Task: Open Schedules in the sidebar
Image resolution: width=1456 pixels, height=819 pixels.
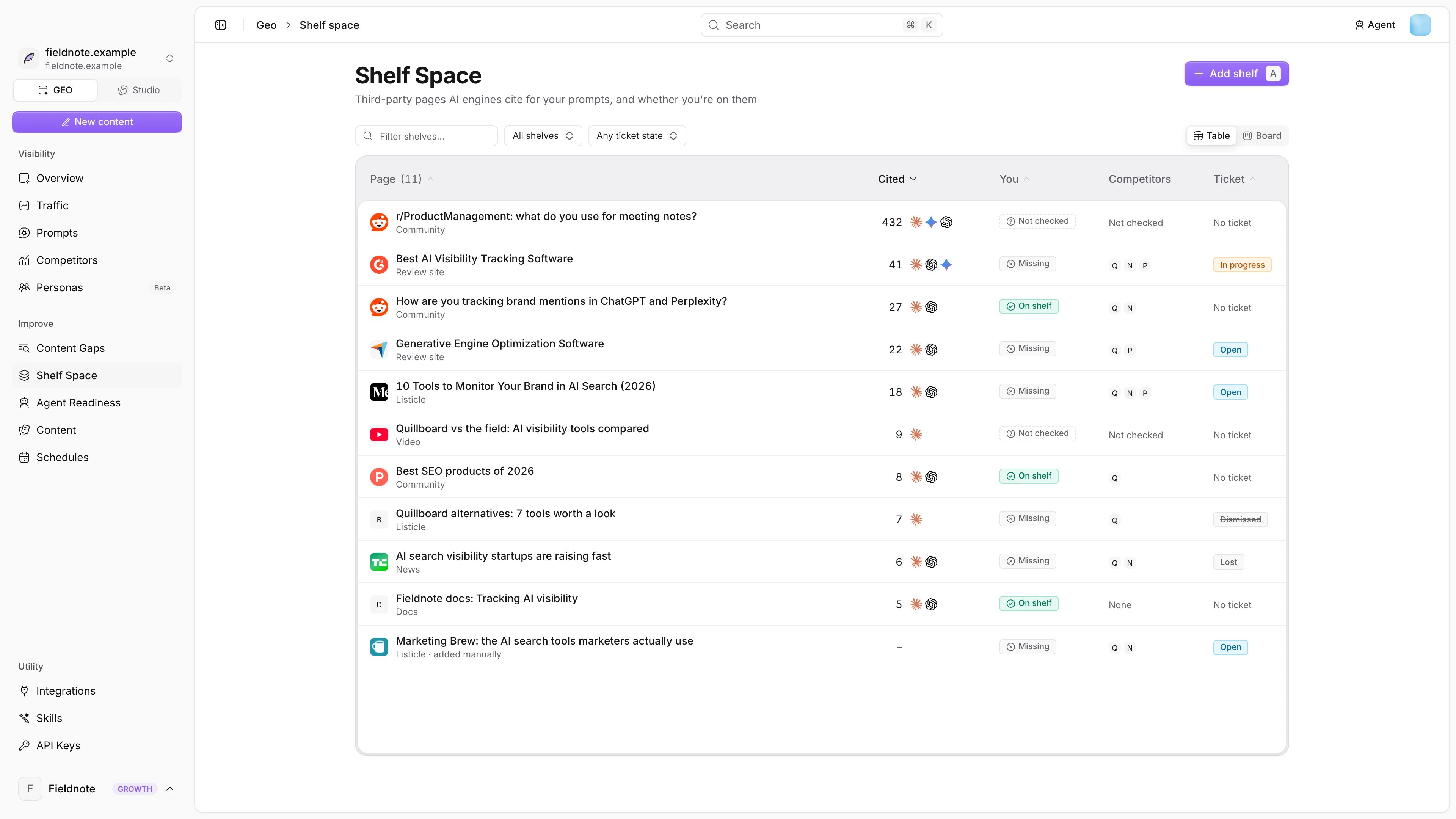Action: (x=97, y=457)
